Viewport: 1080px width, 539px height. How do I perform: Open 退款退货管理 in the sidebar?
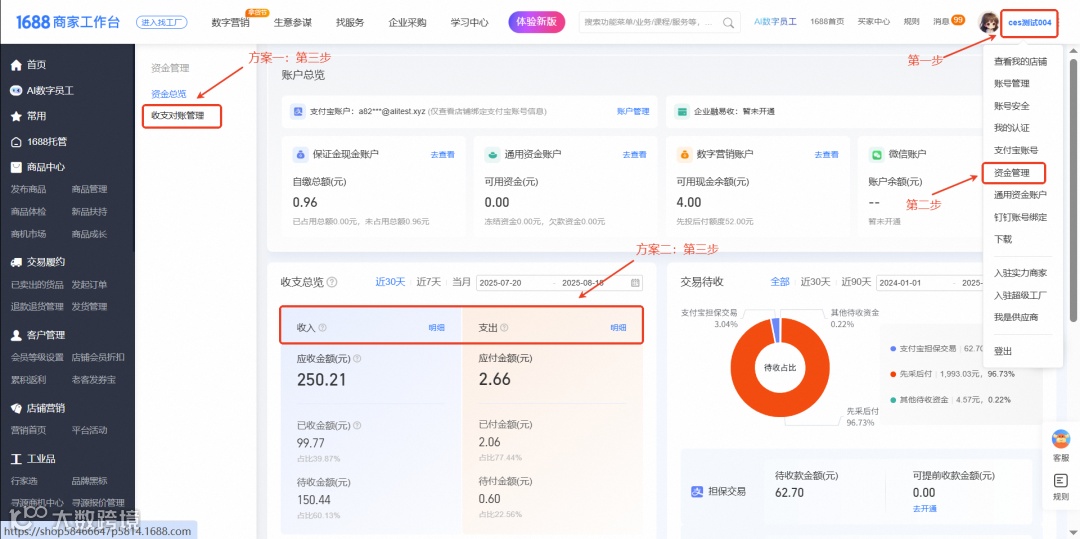coord(37,306)
